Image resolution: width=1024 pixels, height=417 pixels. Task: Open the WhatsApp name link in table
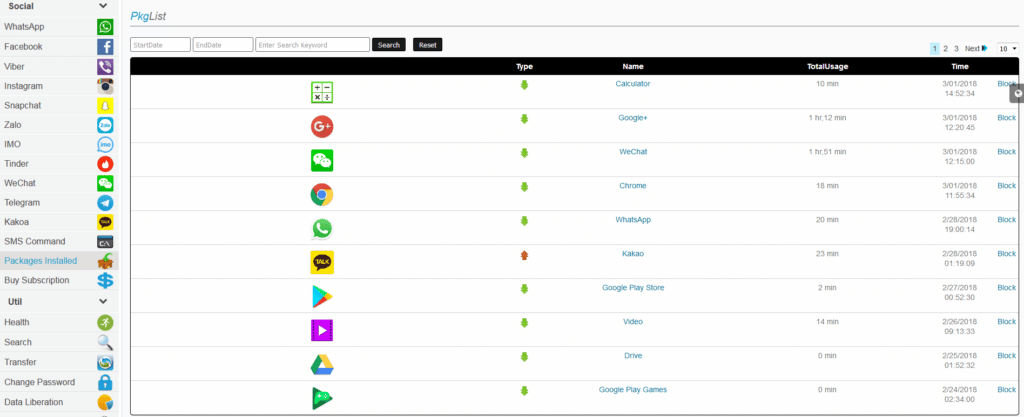(633, 219)
